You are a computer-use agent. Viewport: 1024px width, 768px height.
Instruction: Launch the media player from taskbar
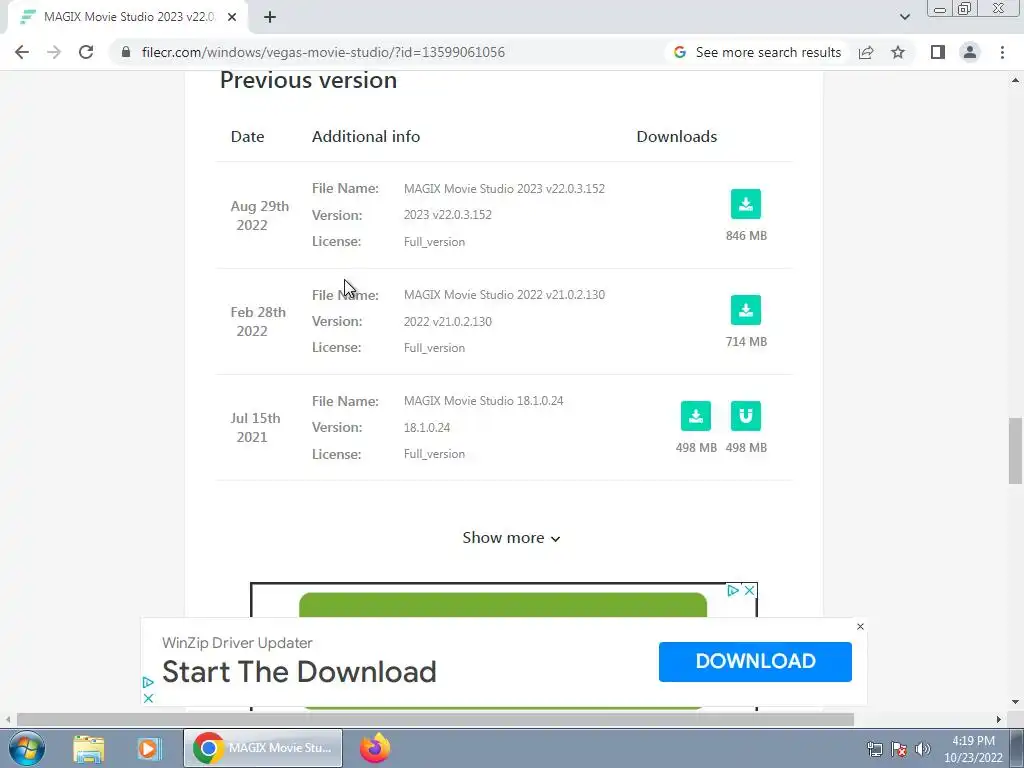coord(148,748)
